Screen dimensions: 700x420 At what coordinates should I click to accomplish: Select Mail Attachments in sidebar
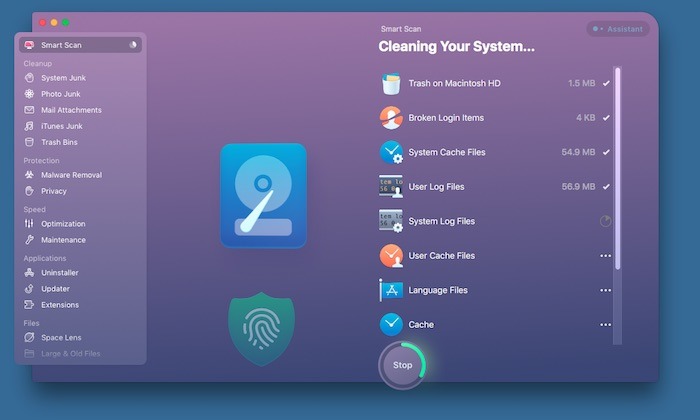tap(71, 110)
